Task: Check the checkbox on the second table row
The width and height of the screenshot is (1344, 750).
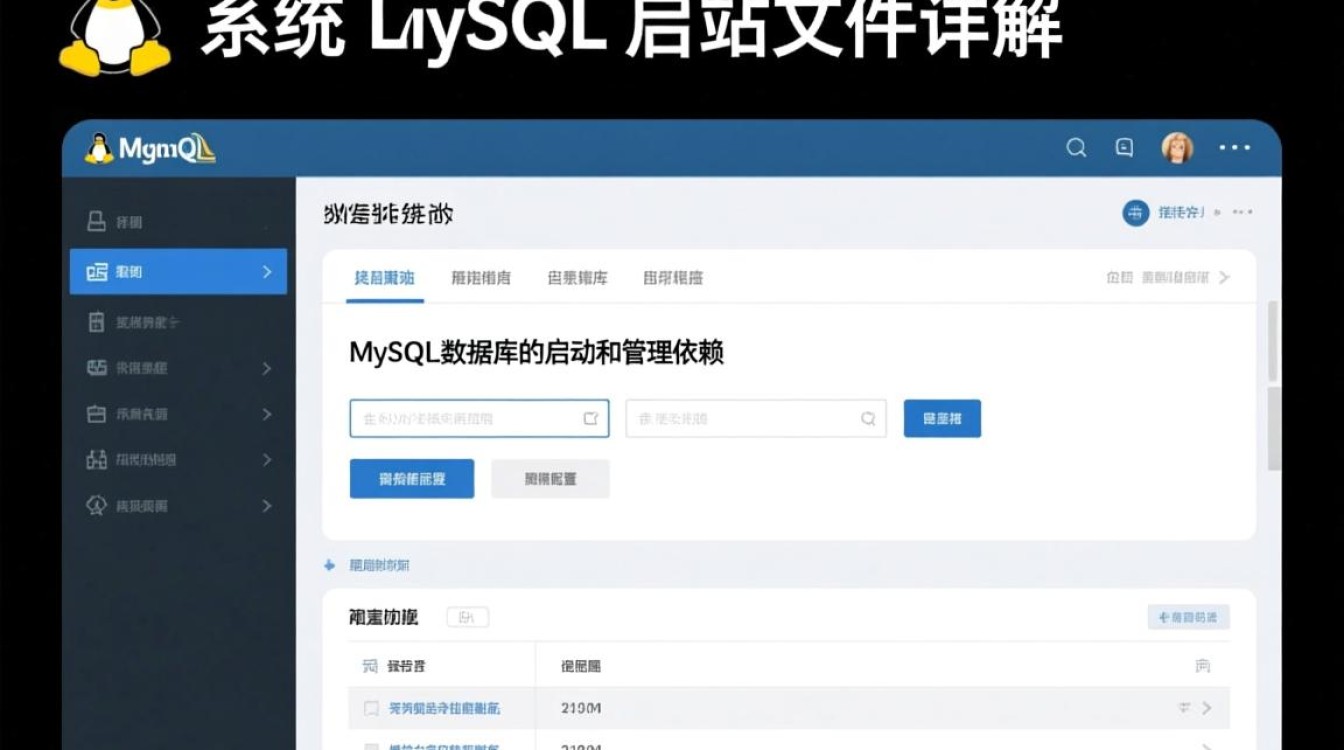Action: coord(372,745)
